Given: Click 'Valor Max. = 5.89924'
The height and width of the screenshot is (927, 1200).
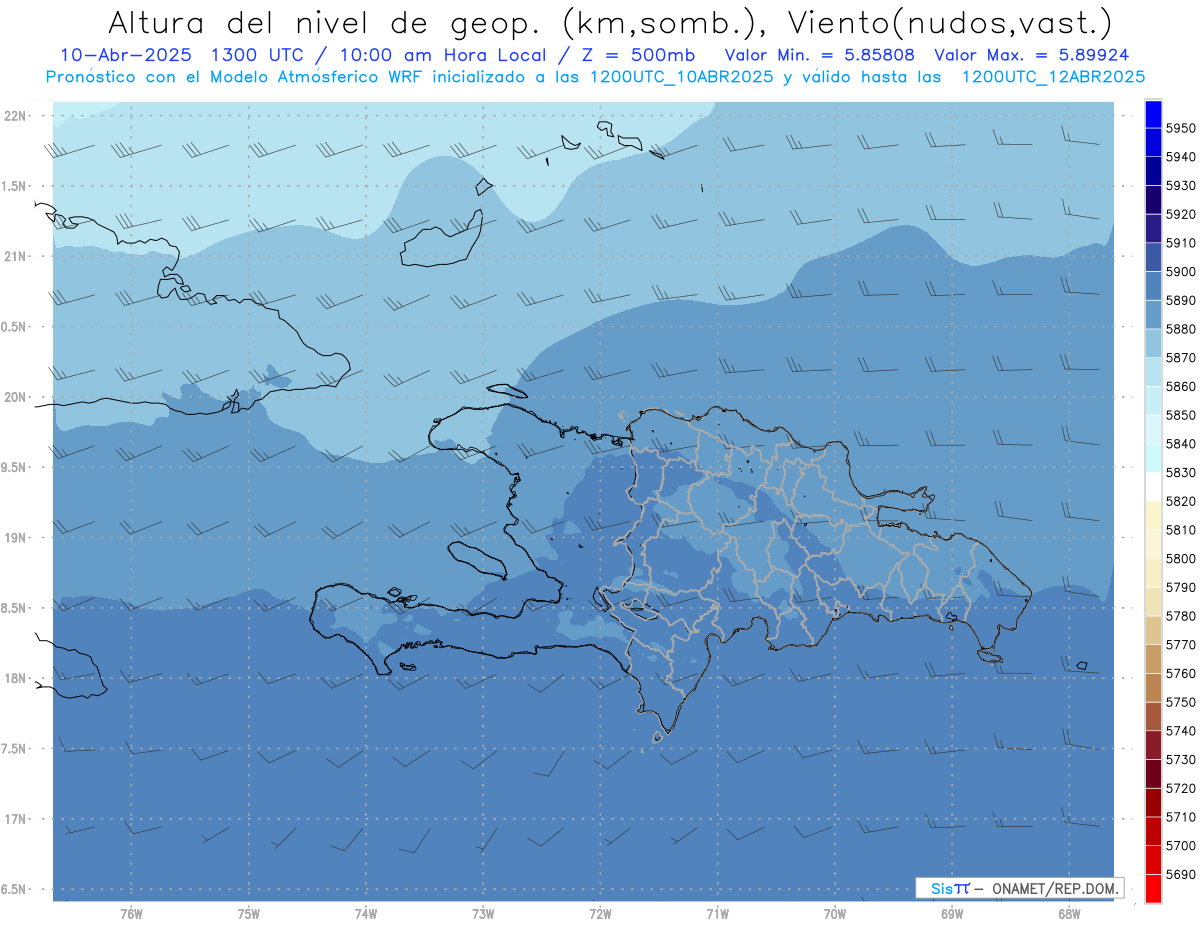Looking at the screenshot, I should (x=1031, y=56).
